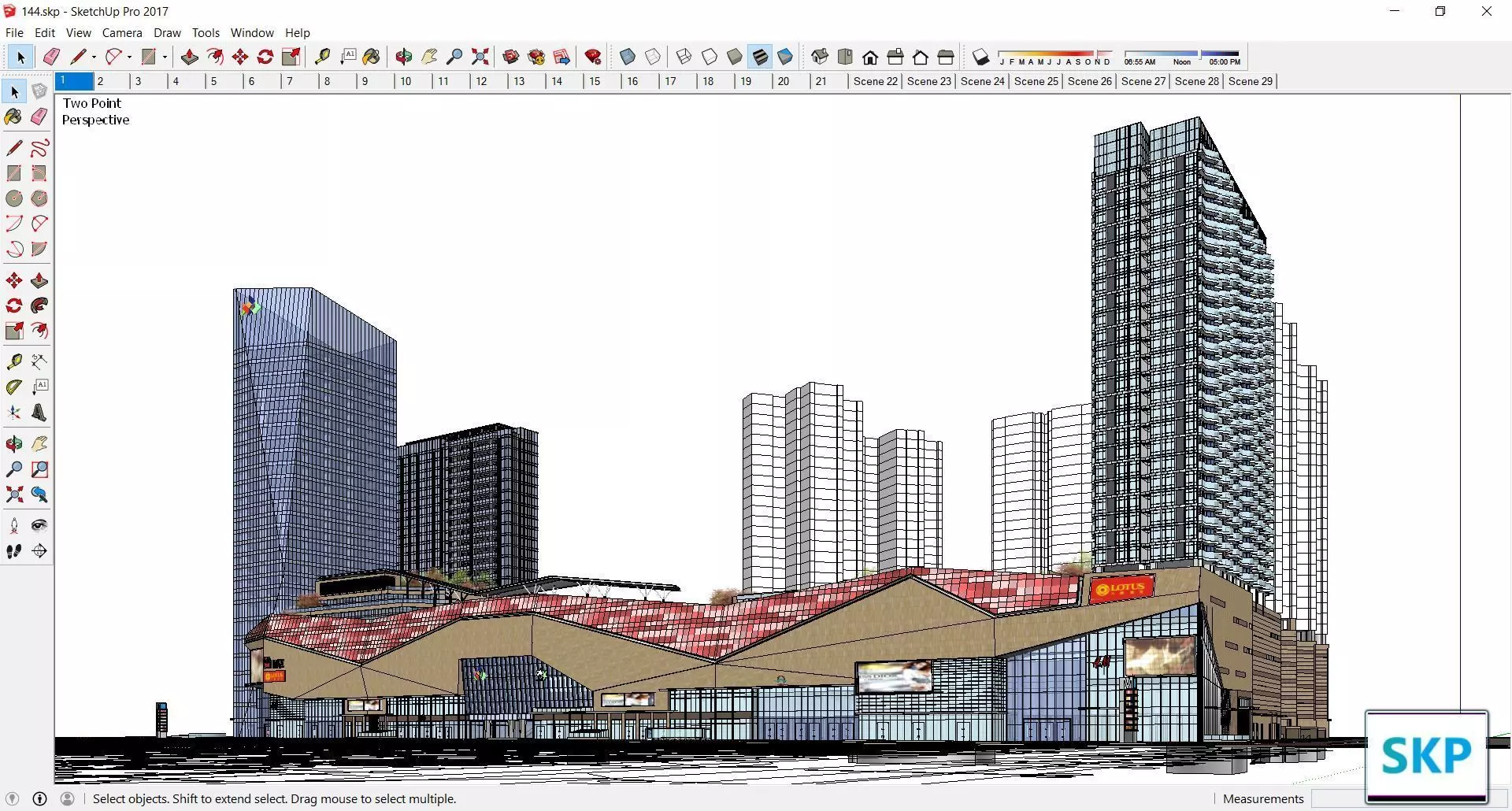Screen dimensions: 1512x811
Task: Open the 3D Warehouse
Action: tap(511, 57)
